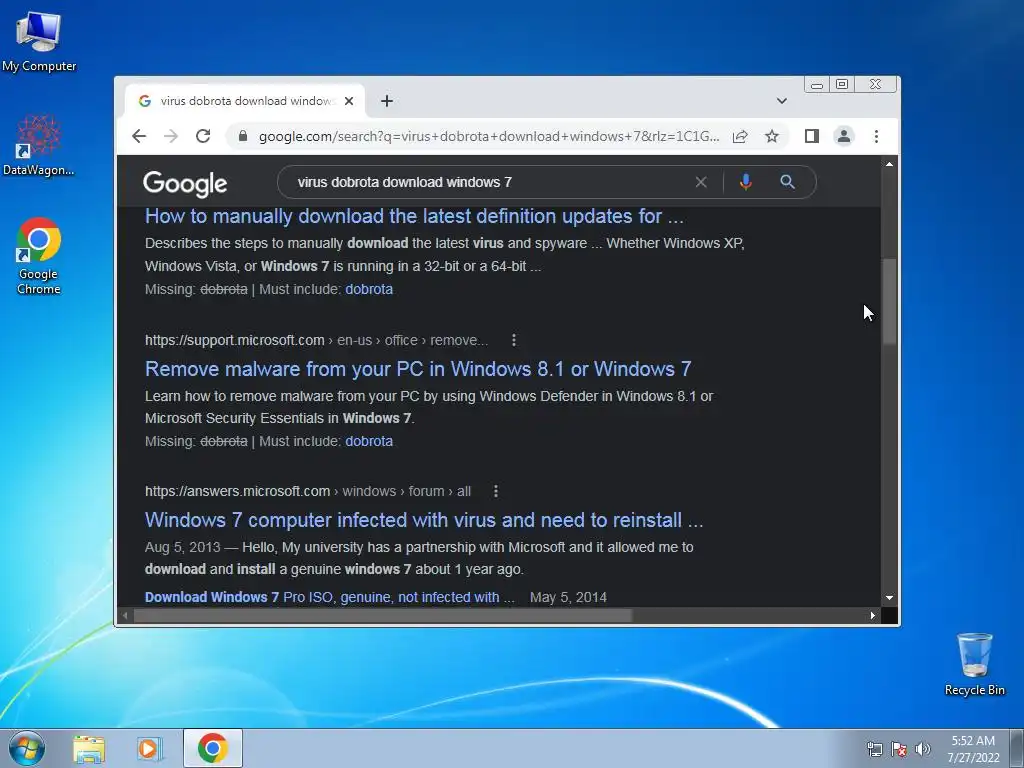Image resolution: width=1024 pixels, height=768 pixels.
Task: Open Windows Explorer from taskbar
Action: coord(89,749)
